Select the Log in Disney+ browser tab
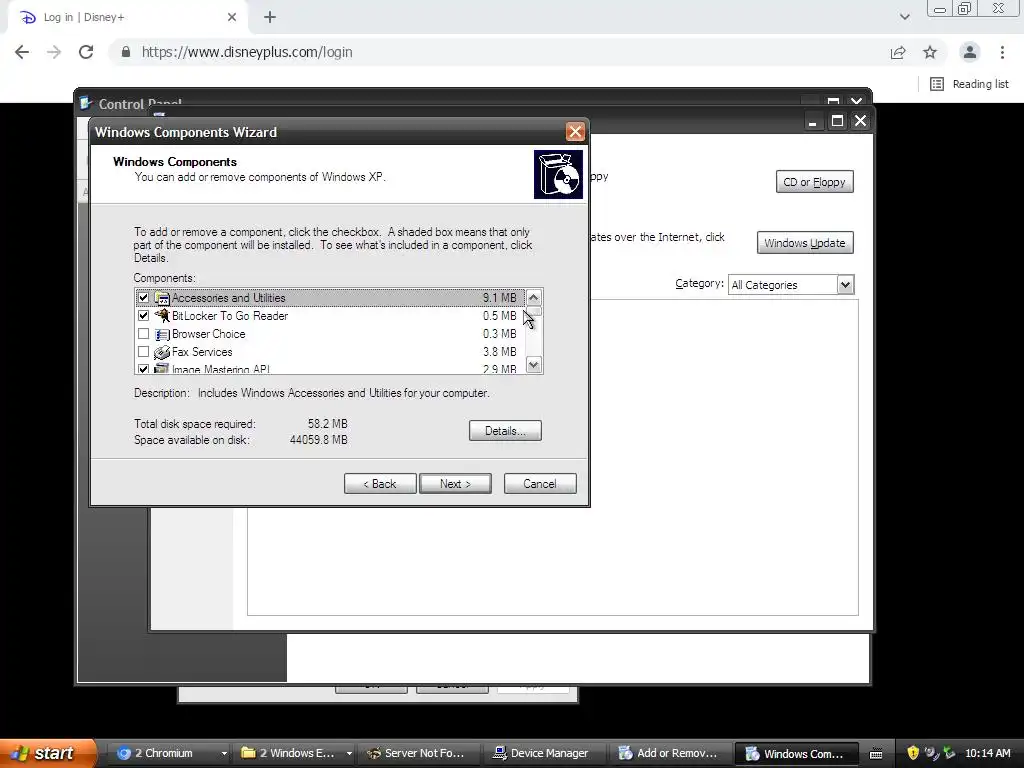 click(129, 18)
